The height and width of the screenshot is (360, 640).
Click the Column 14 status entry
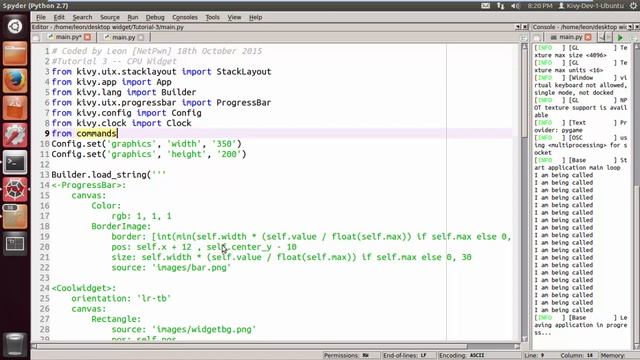pos(577,356)
